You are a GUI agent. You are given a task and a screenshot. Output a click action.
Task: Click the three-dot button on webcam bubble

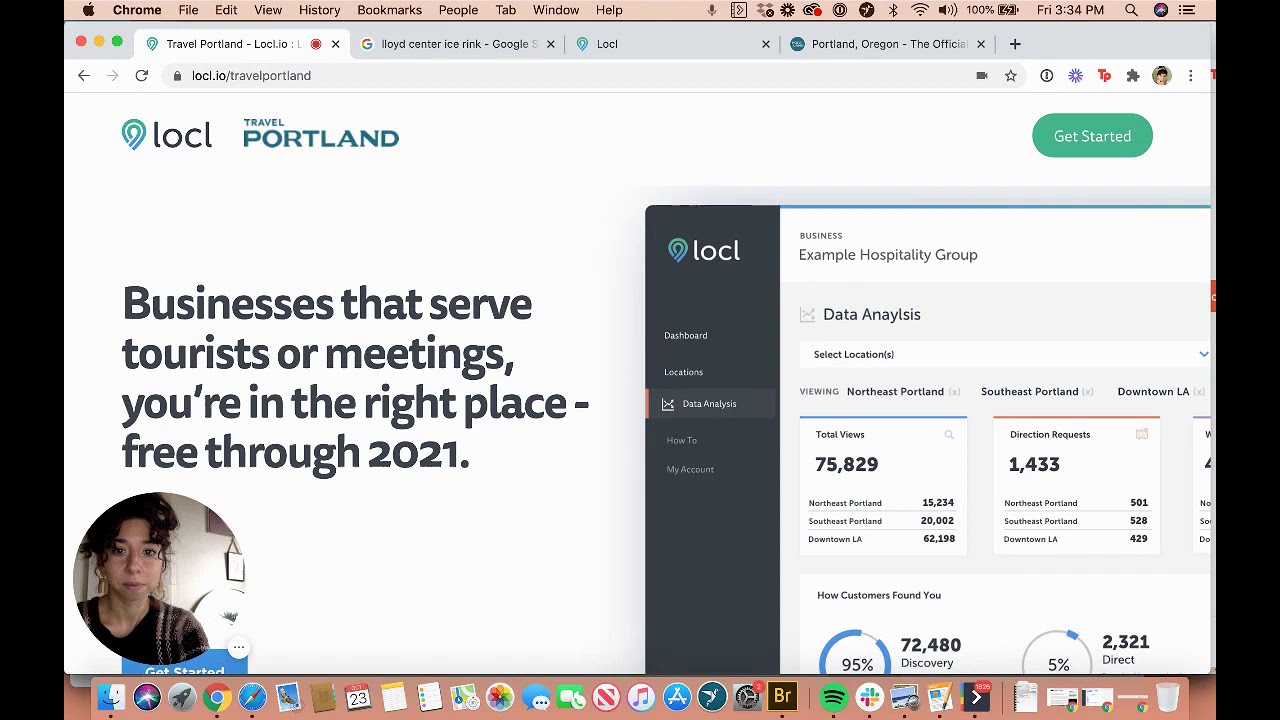click(x=238, y=648)
